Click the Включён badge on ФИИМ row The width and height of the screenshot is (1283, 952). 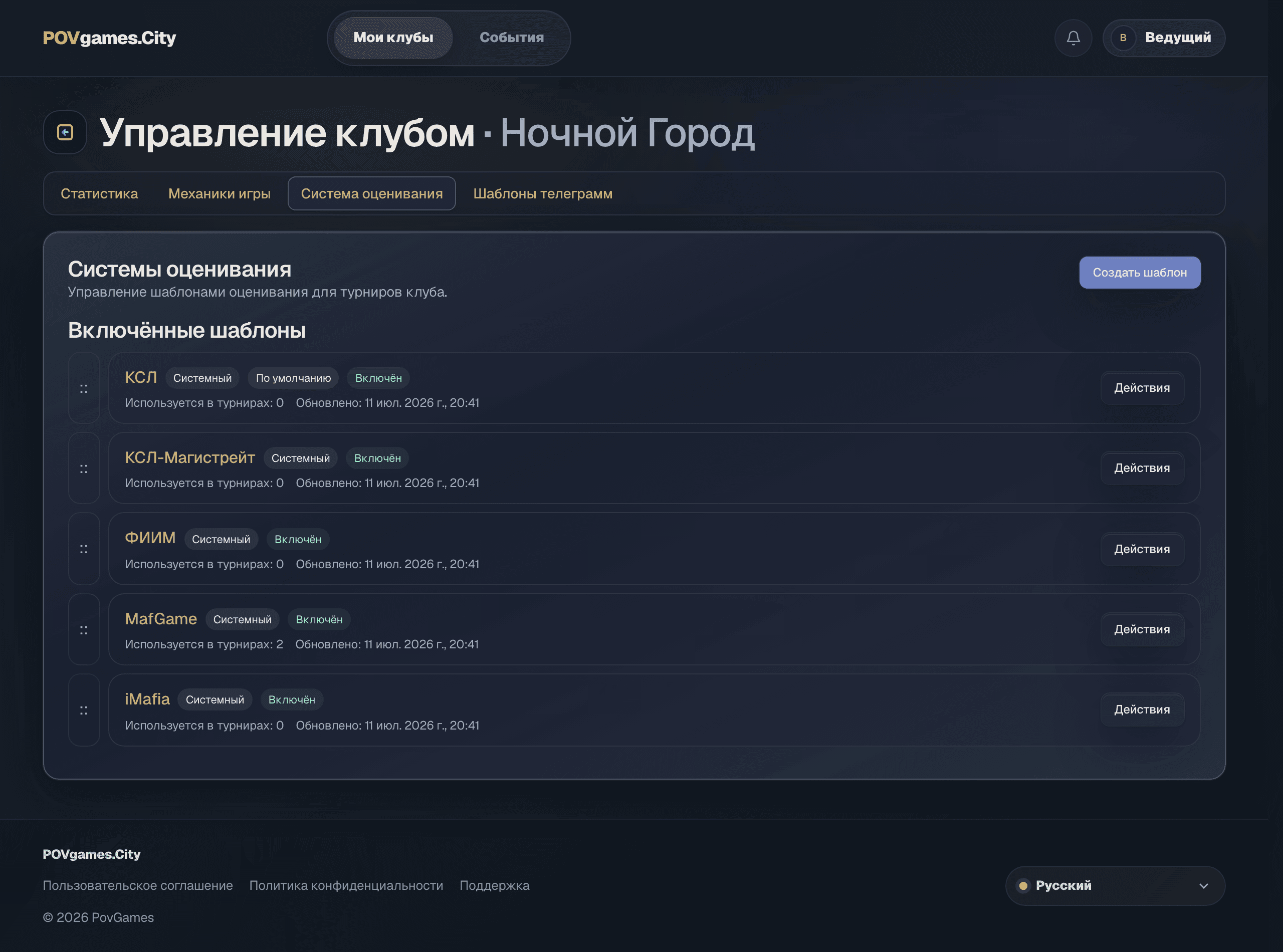[x=297, y=540]
